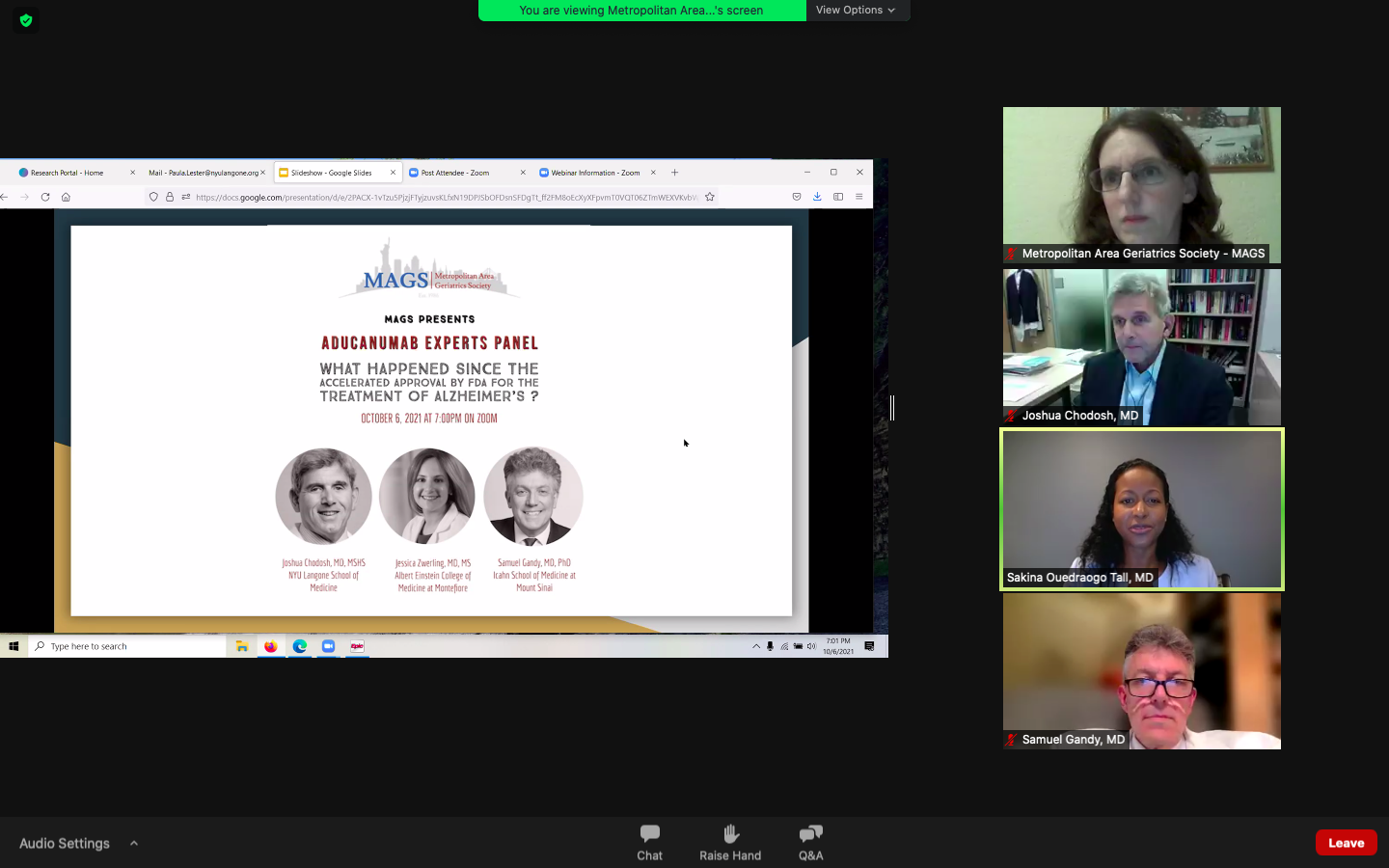Click Samuel Gandy's portrait on the slide

pyautogui.click(x=533, y=496)
